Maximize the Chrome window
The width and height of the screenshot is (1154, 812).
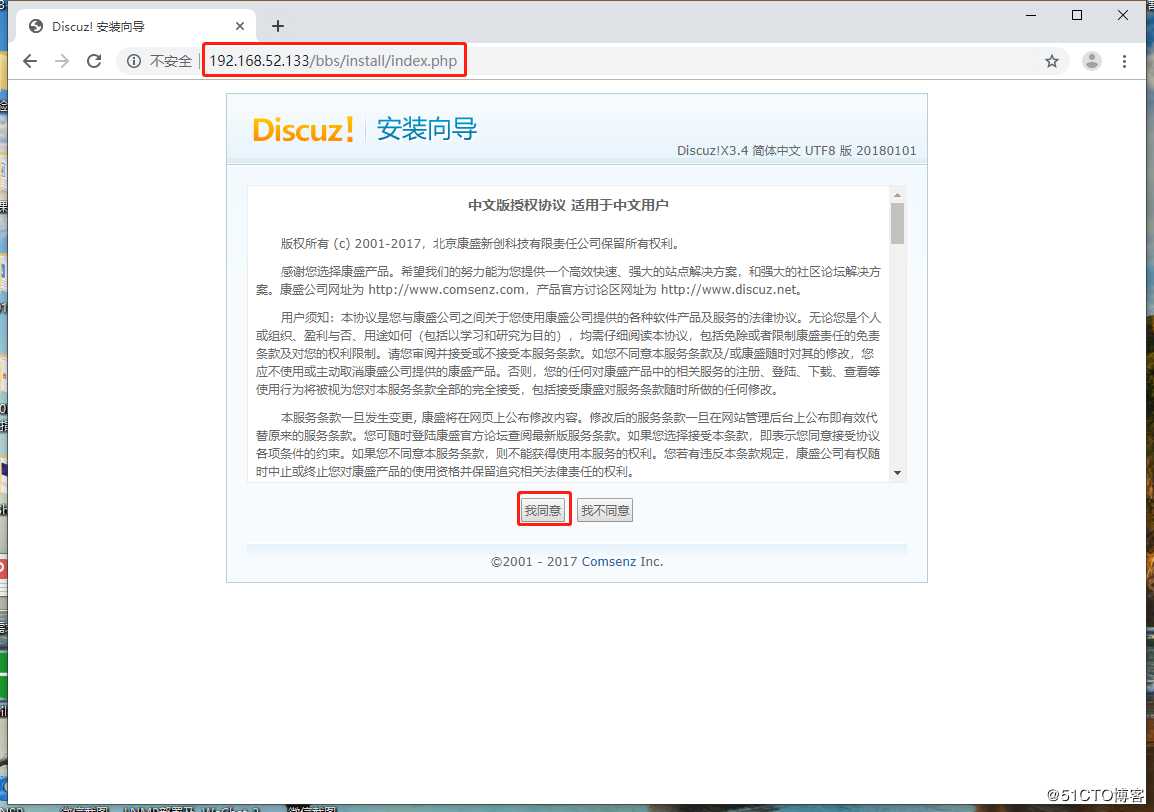tap(1077, 15)
